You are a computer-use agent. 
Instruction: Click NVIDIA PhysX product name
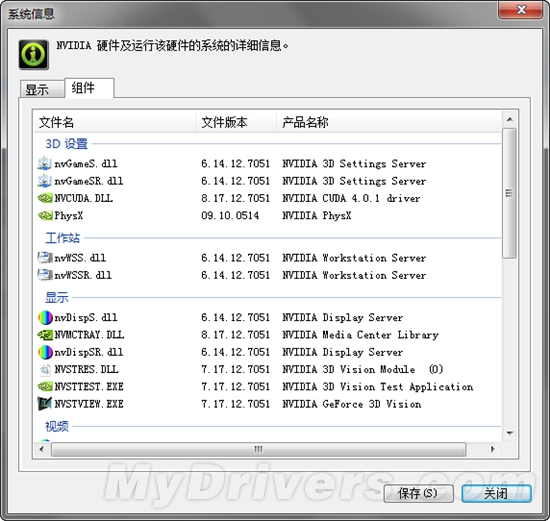pos(317,215)
